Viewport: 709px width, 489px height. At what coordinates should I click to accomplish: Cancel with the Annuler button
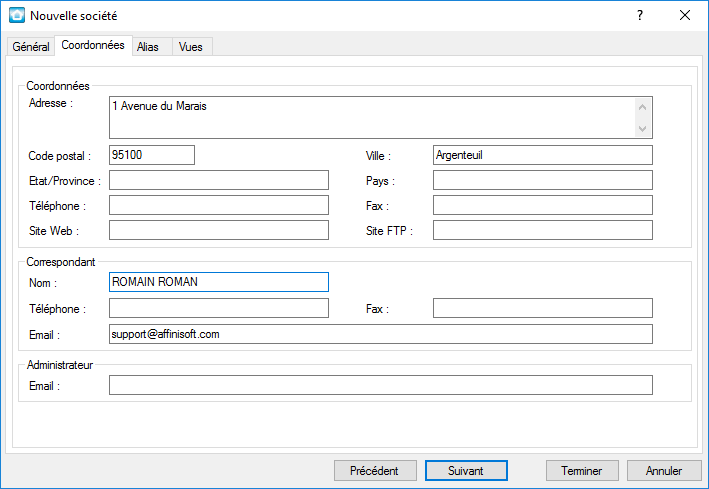tap(664, 471)
